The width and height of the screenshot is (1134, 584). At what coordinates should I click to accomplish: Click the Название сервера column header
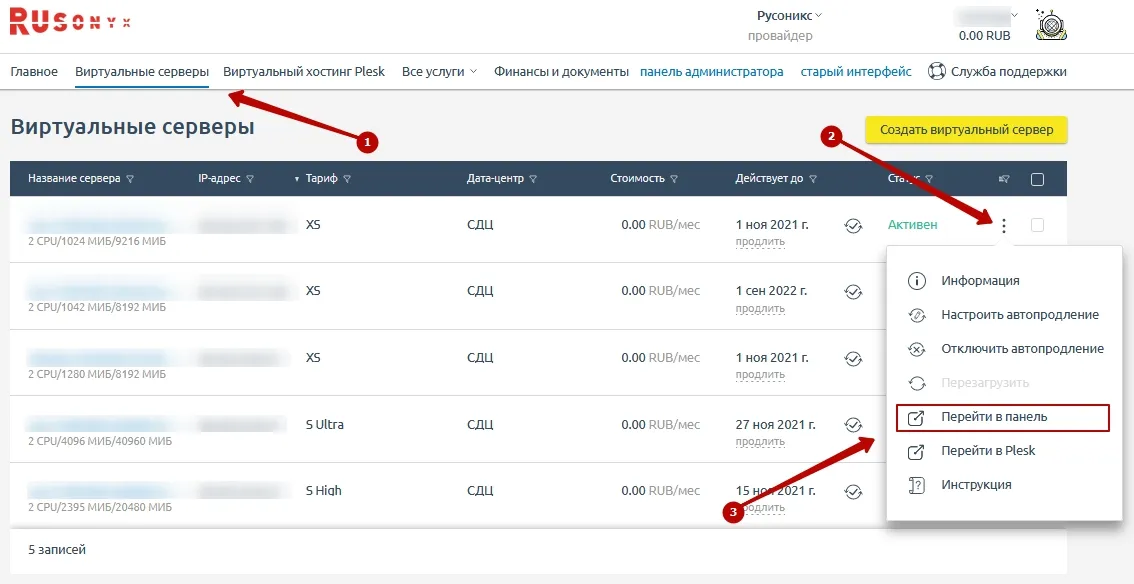point(74,179)
